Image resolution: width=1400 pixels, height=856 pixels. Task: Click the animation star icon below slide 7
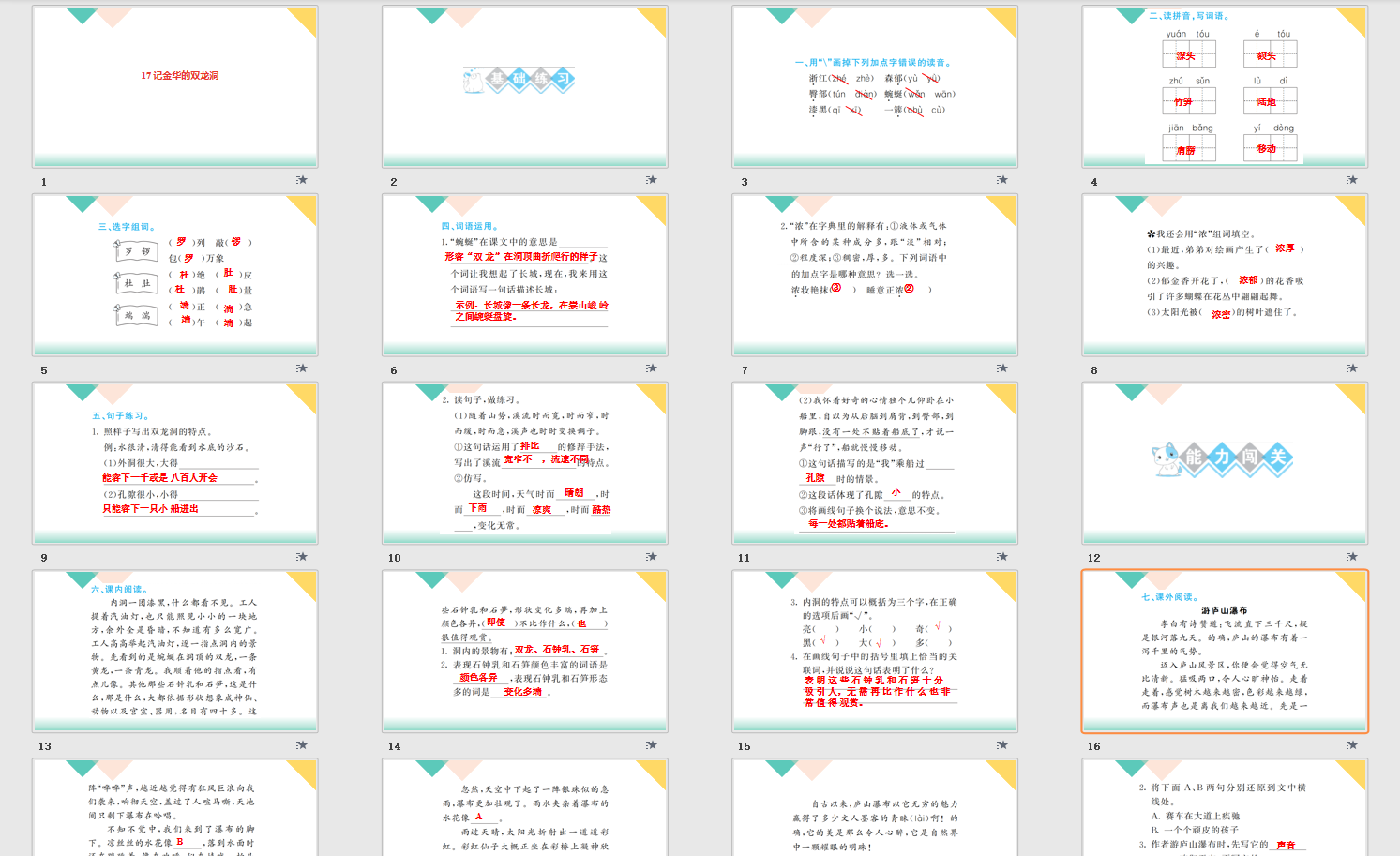pyautogui.click(x=1001, y=368)
